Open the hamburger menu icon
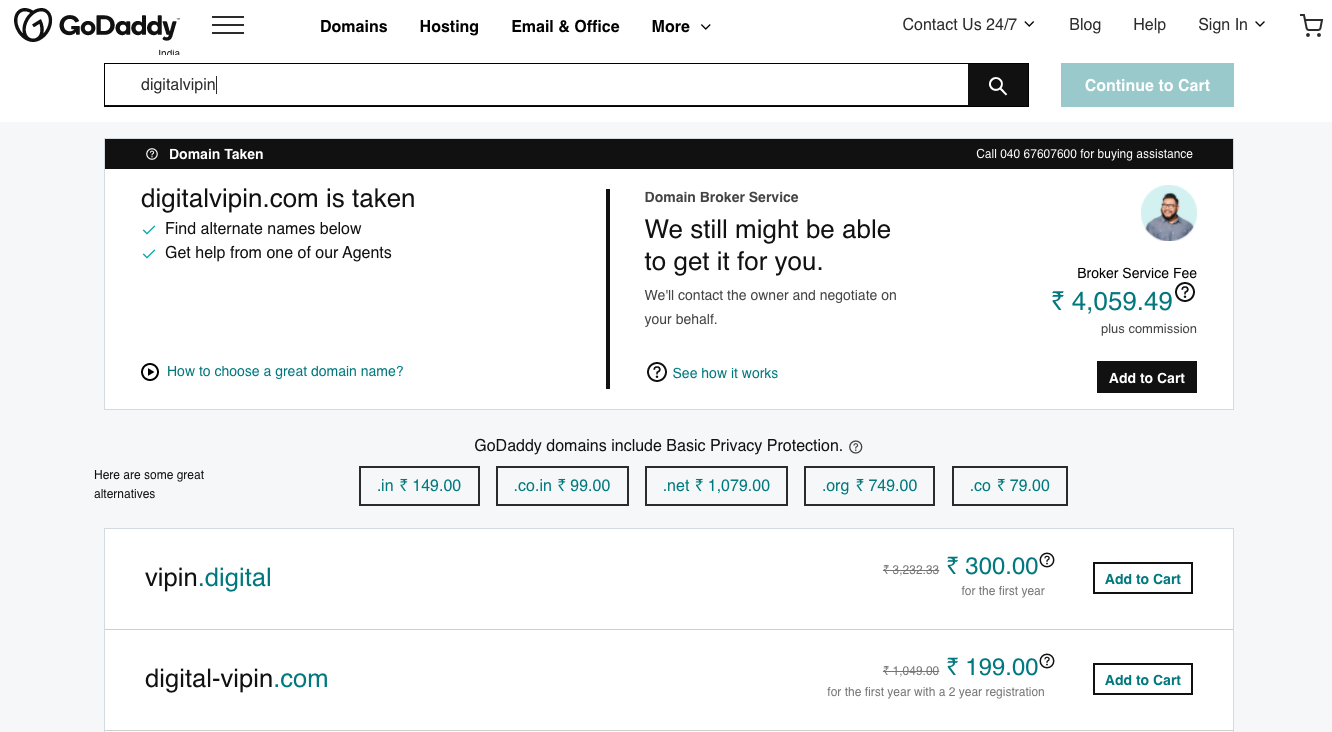This screenshot has height=732, width=1332. (228, 25)
